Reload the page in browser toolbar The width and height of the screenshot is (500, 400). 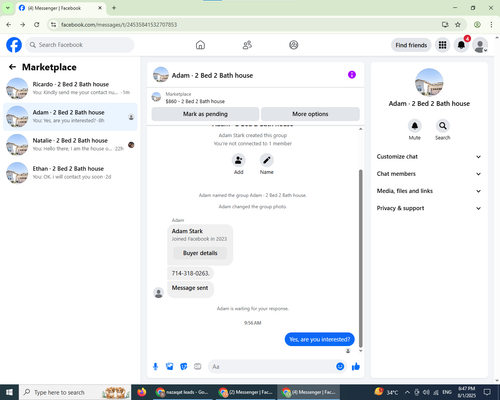click(x=37, y=25)
